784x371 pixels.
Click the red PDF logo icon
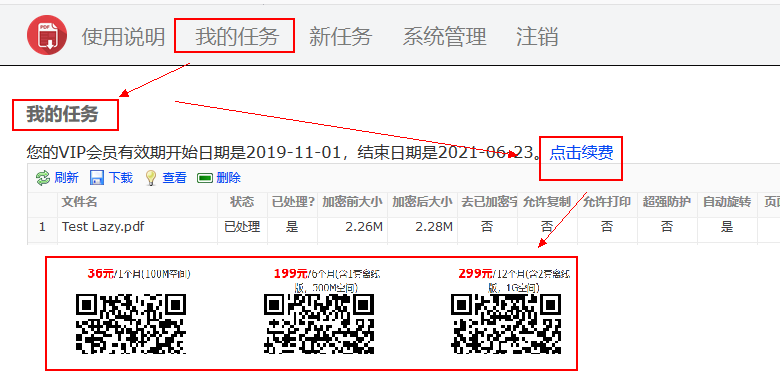(x=47, y=35)
